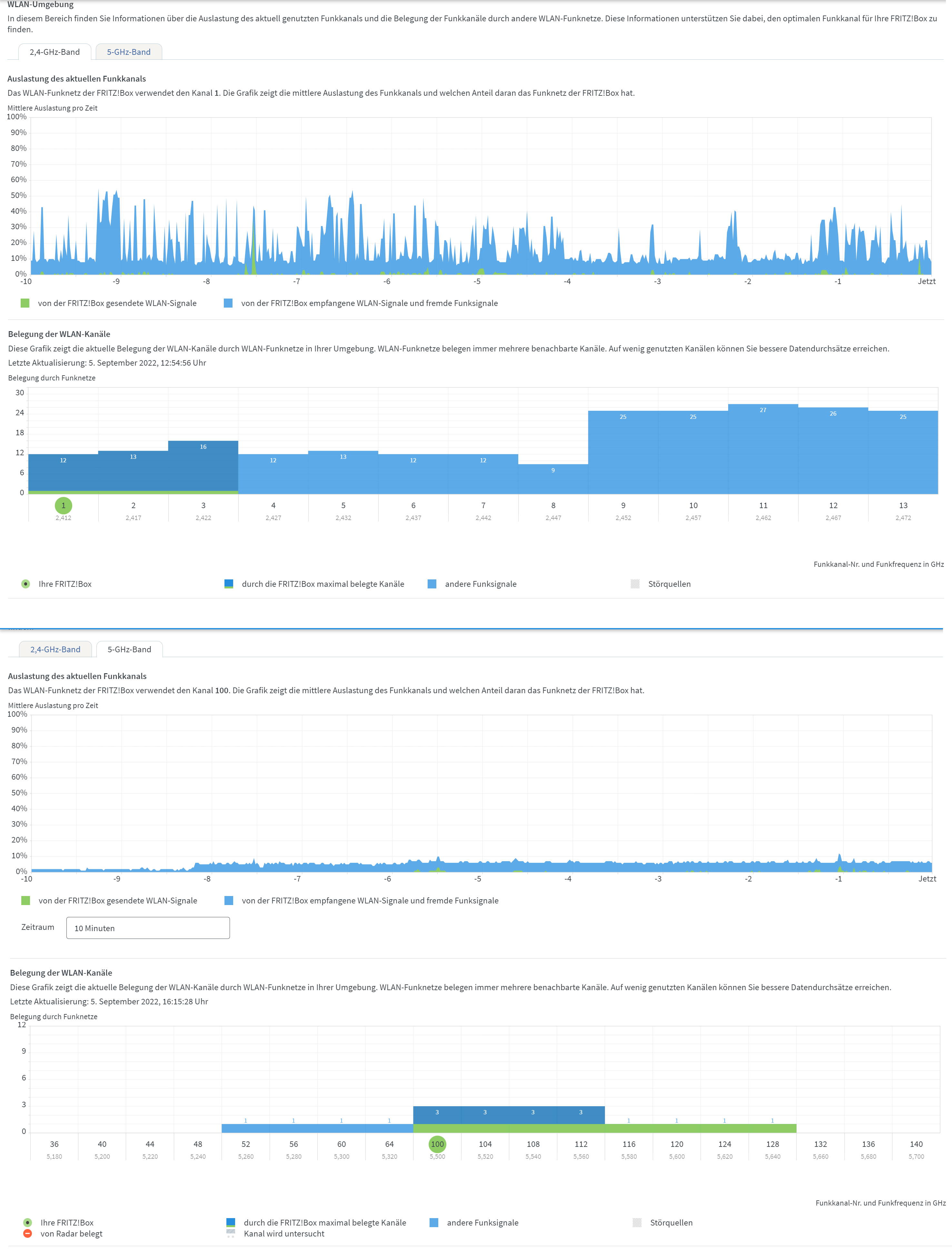Image resolution: width=952 pixels, height=1251 pixels.
Task: Switch to the 5-GHz-Band tab at top
Action: 129,52
